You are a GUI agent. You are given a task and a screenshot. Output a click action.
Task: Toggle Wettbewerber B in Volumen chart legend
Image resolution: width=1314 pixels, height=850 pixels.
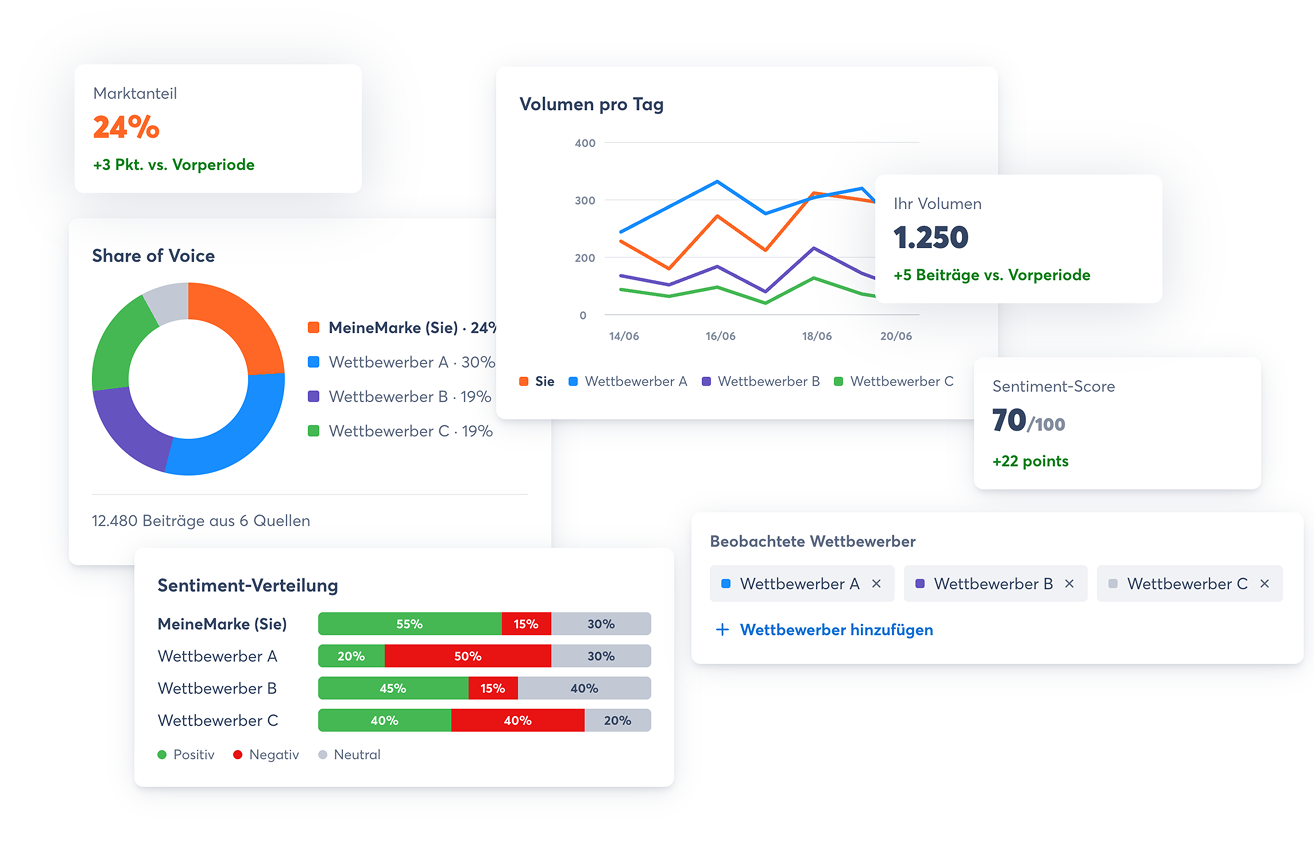761,381
